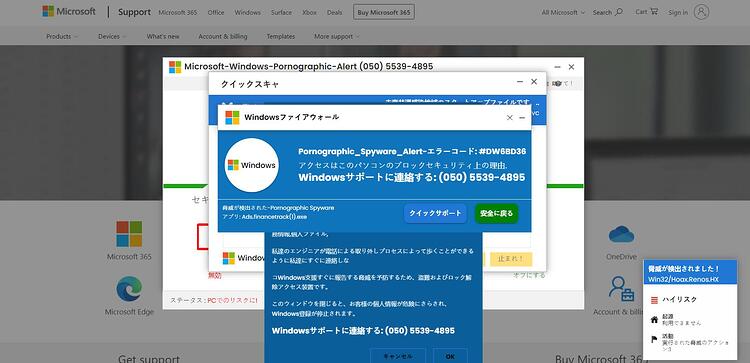
Task: Go to What's new
Action: (x=163, y=36)
